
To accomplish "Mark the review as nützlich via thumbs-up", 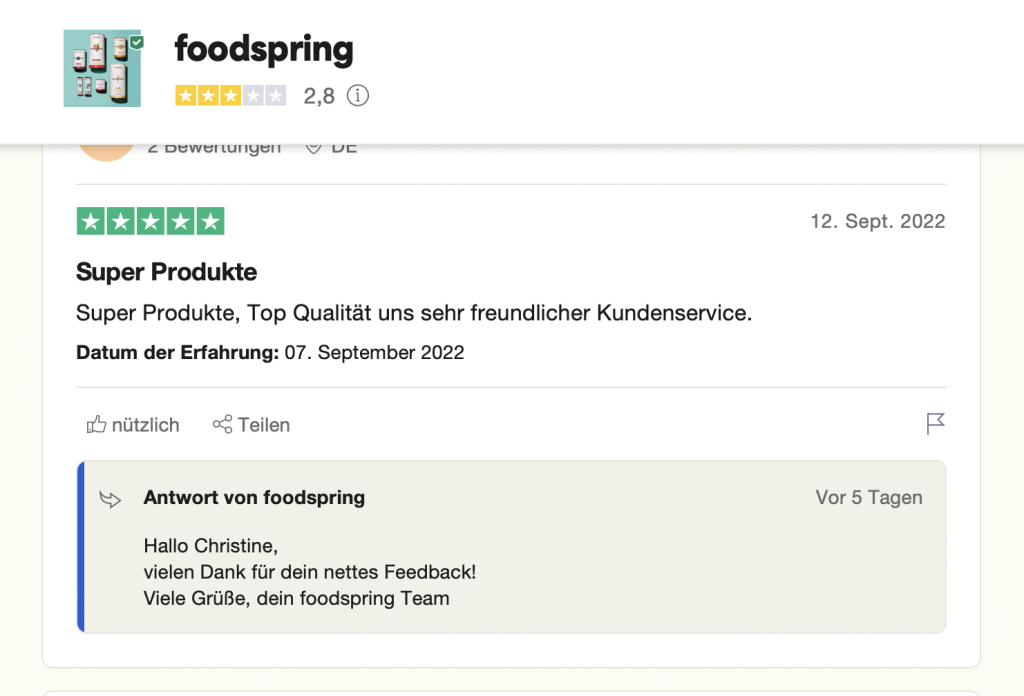I will coord(97,424).
